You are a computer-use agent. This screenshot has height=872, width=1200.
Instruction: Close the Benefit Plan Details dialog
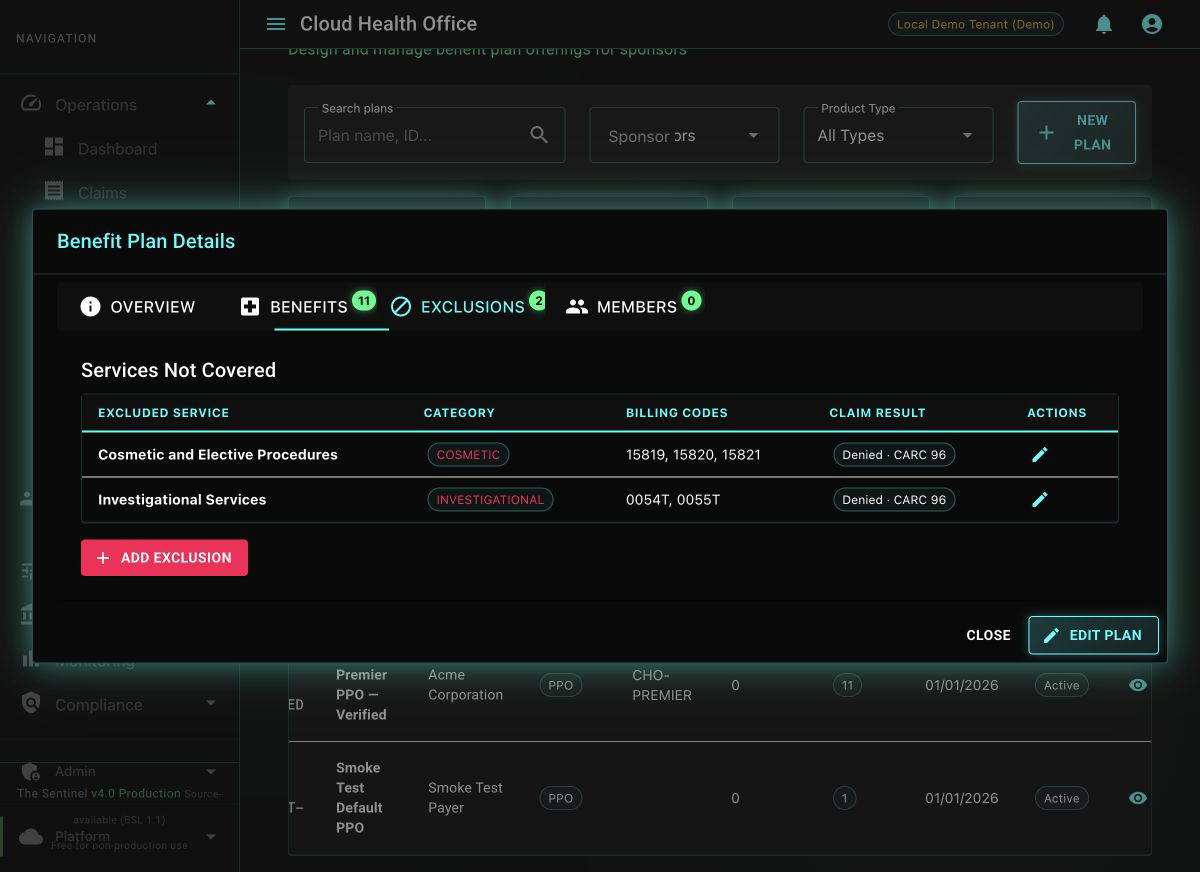988,635
